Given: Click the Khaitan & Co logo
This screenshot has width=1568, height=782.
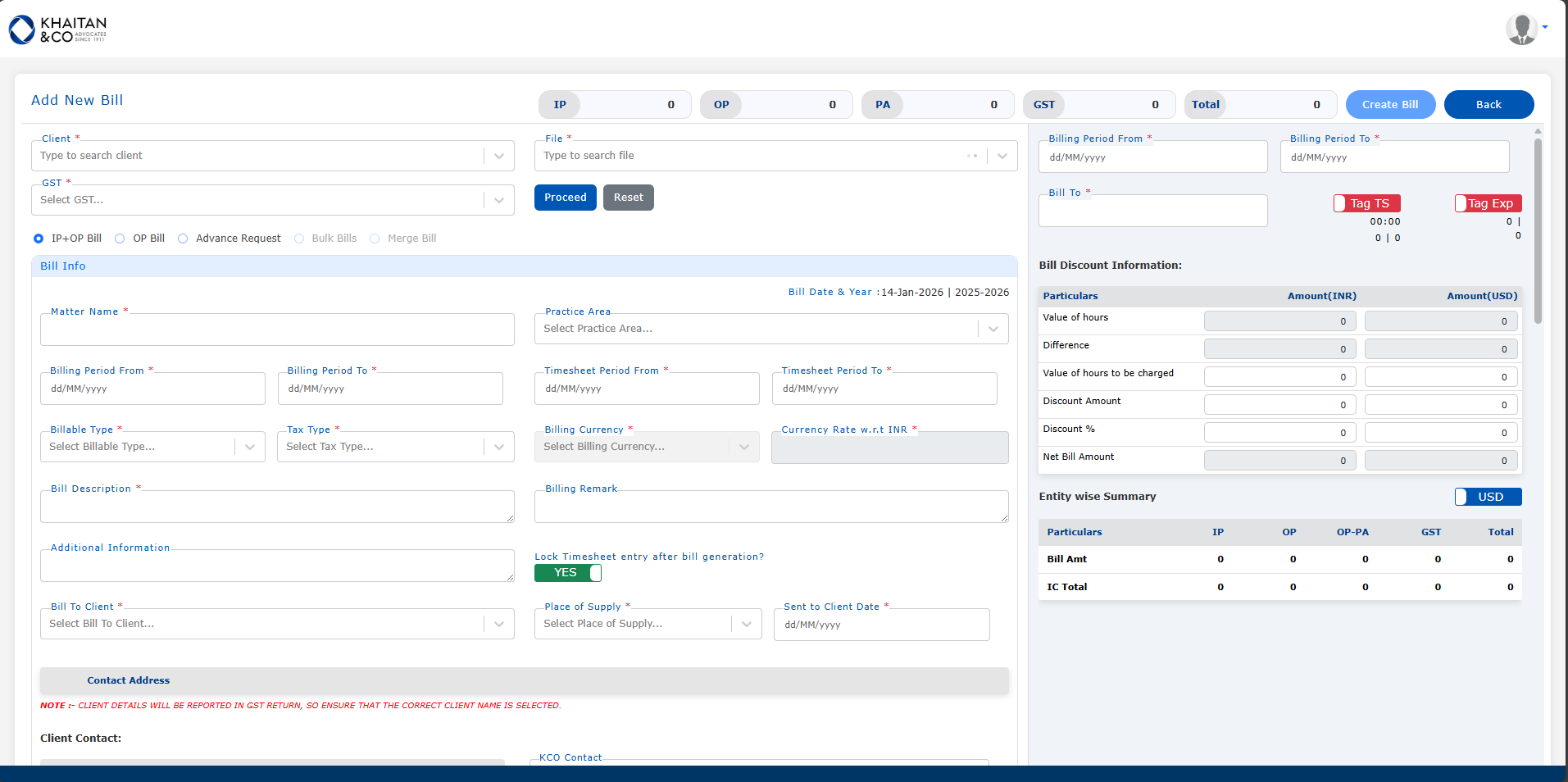Looking at the screenshot, I should [x=57, y=30].
